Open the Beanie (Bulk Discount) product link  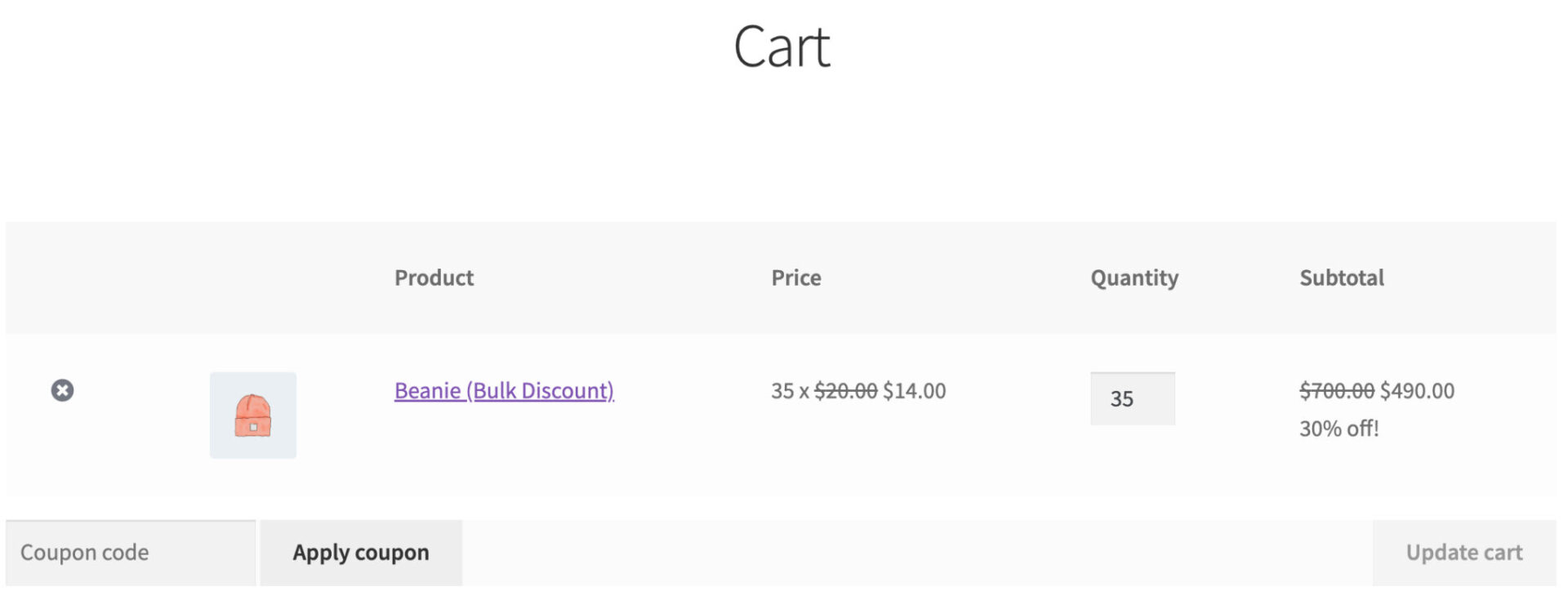coord(503,390)
